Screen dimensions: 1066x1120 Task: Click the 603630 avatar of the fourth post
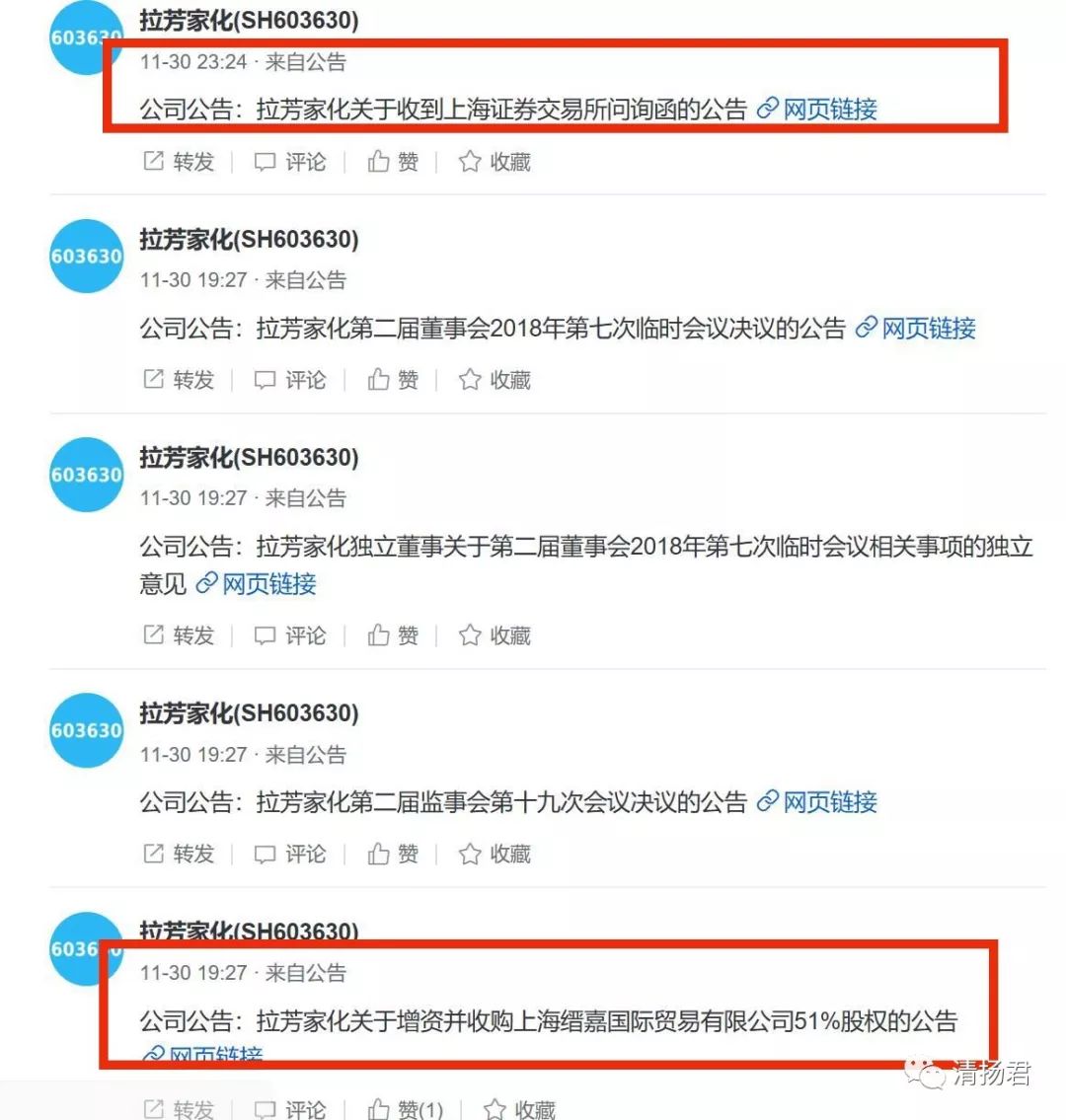87,730
